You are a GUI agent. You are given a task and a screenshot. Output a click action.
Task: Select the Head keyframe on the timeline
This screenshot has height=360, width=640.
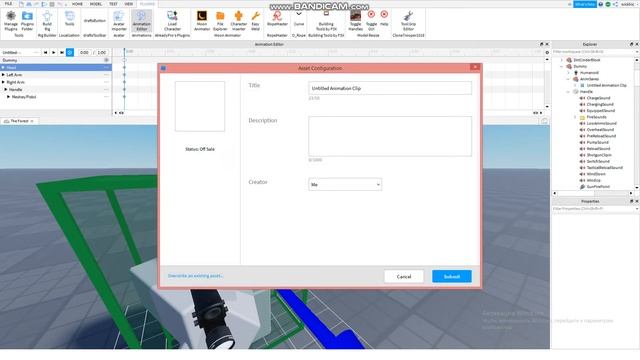point(124,67)
